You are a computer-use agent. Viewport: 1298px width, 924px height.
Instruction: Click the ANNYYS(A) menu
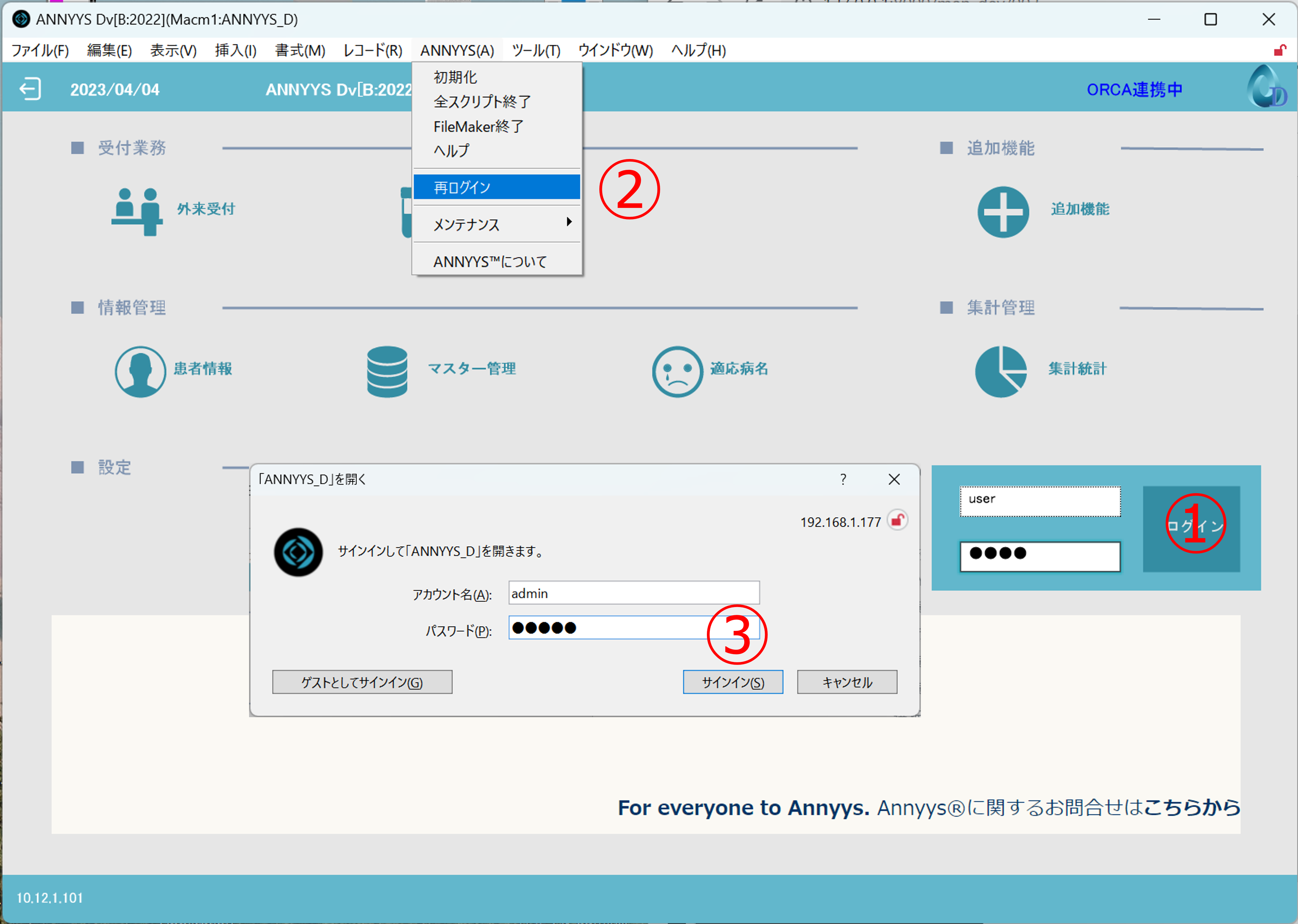coord(457,50)
